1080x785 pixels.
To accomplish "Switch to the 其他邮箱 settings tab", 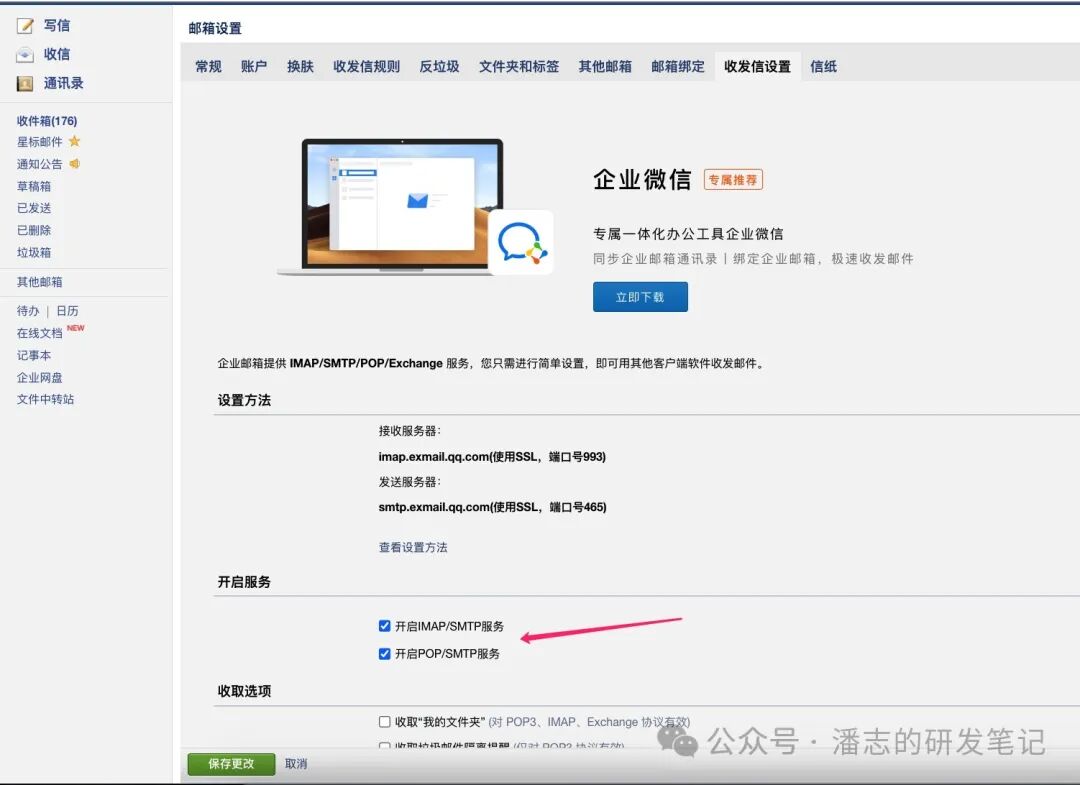I will [605, 67].
